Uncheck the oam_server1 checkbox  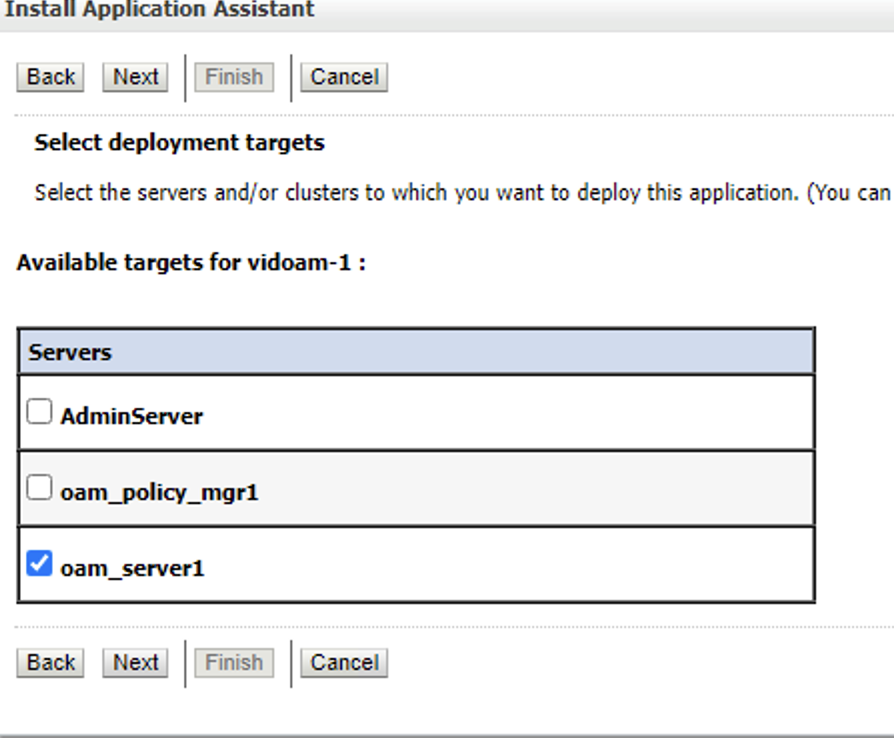point(39,564)
